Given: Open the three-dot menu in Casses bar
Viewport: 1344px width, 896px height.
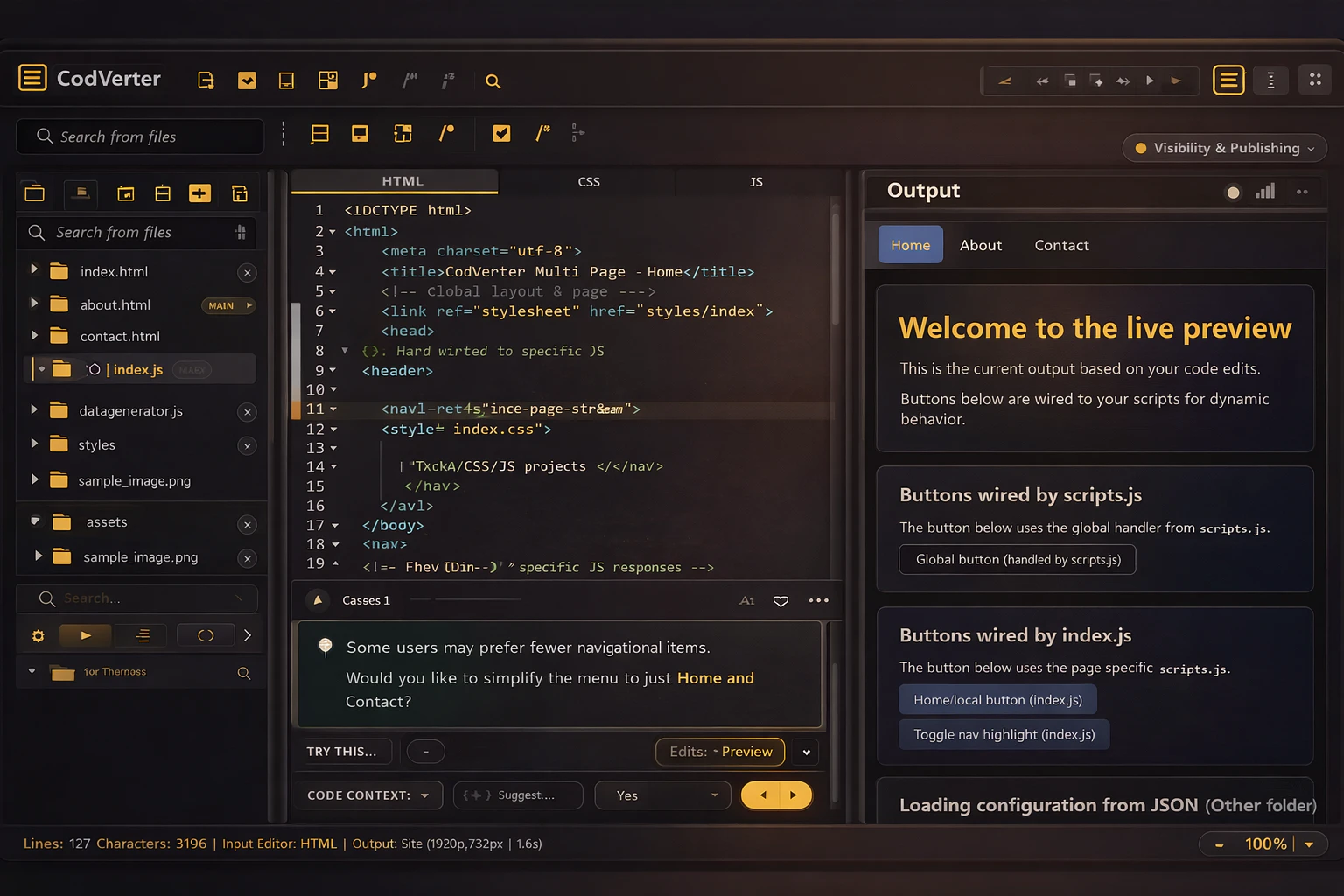Looking at the screenshot, I should tap(818, 600).
